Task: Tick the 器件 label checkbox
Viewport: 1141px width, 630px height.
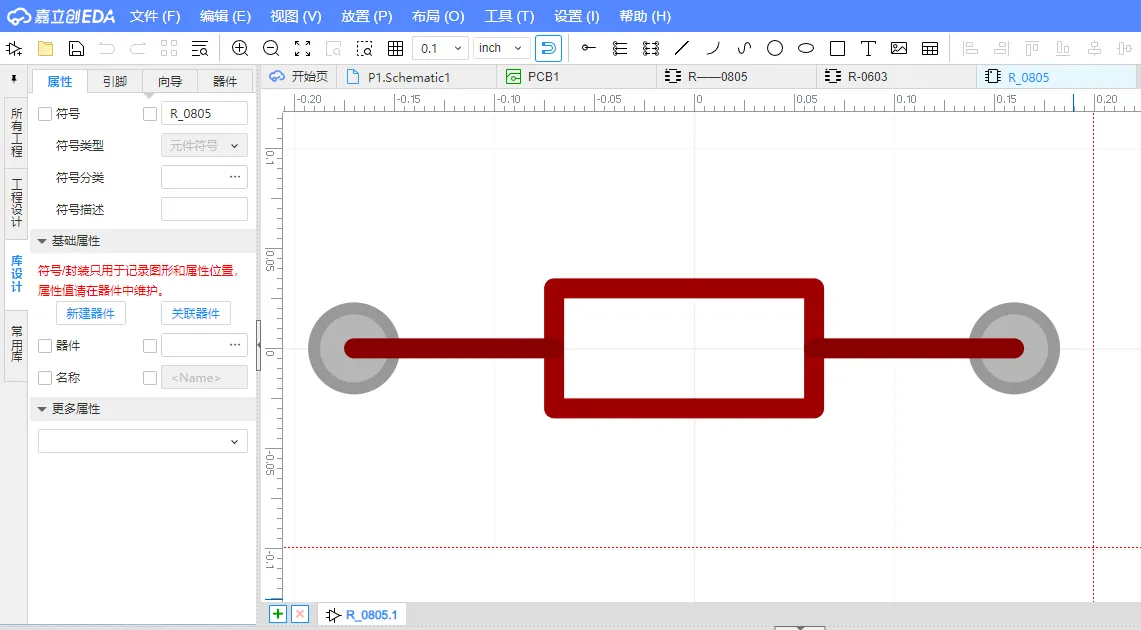Action: pos(45,346)
